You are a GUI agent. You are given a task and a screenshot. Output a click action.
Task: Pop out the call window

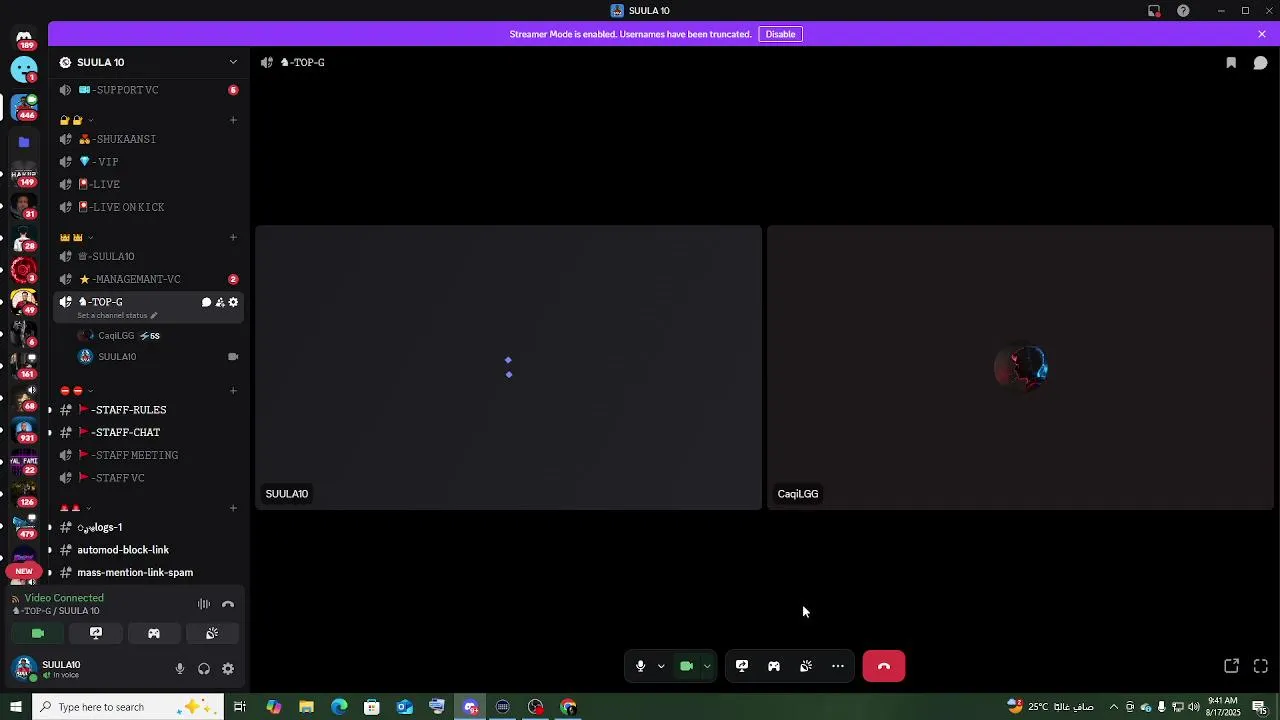coord(1232,666)
